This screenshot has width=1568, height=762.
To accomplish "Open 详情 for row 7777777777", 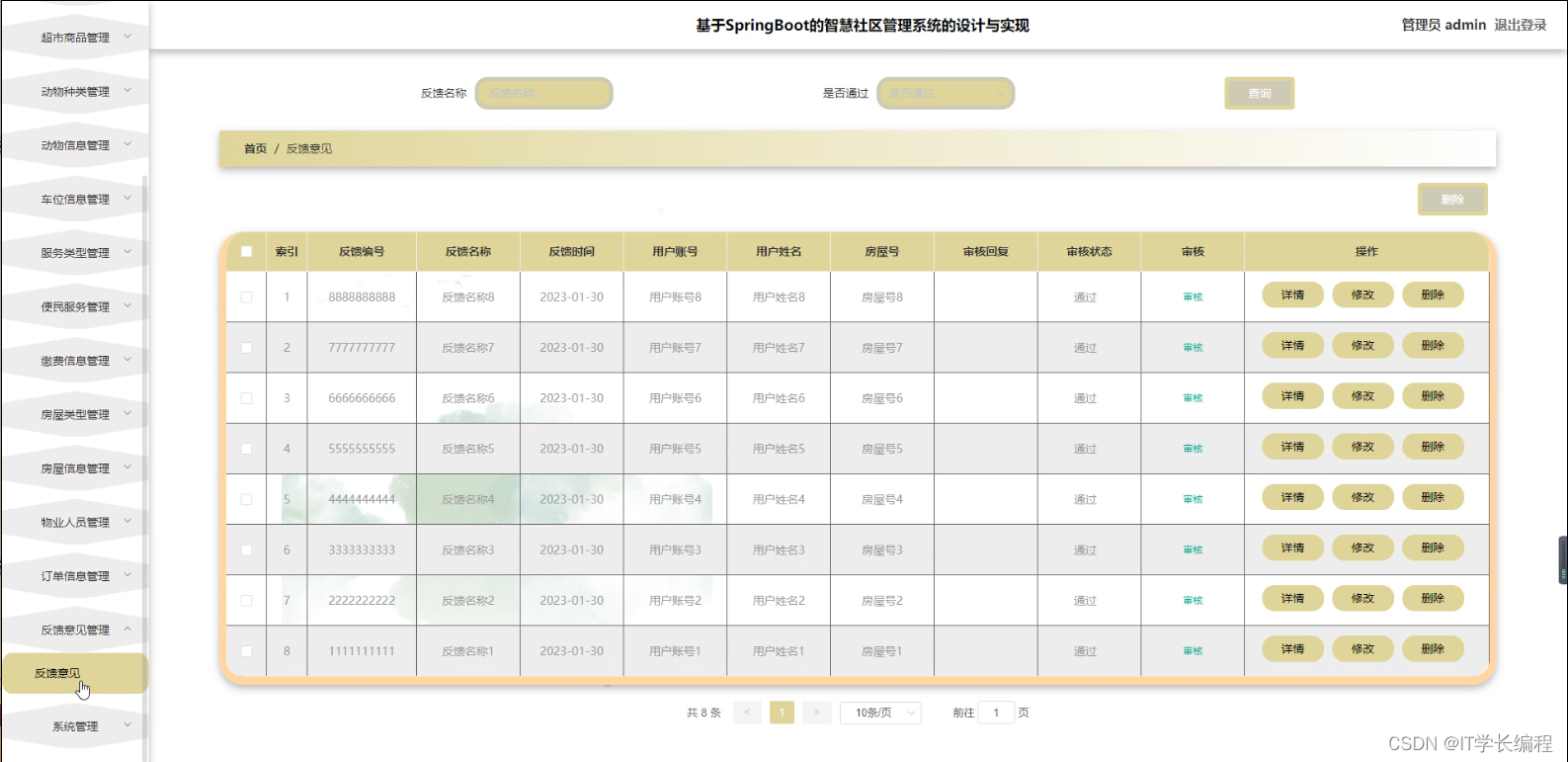I will pos(1292,345).
